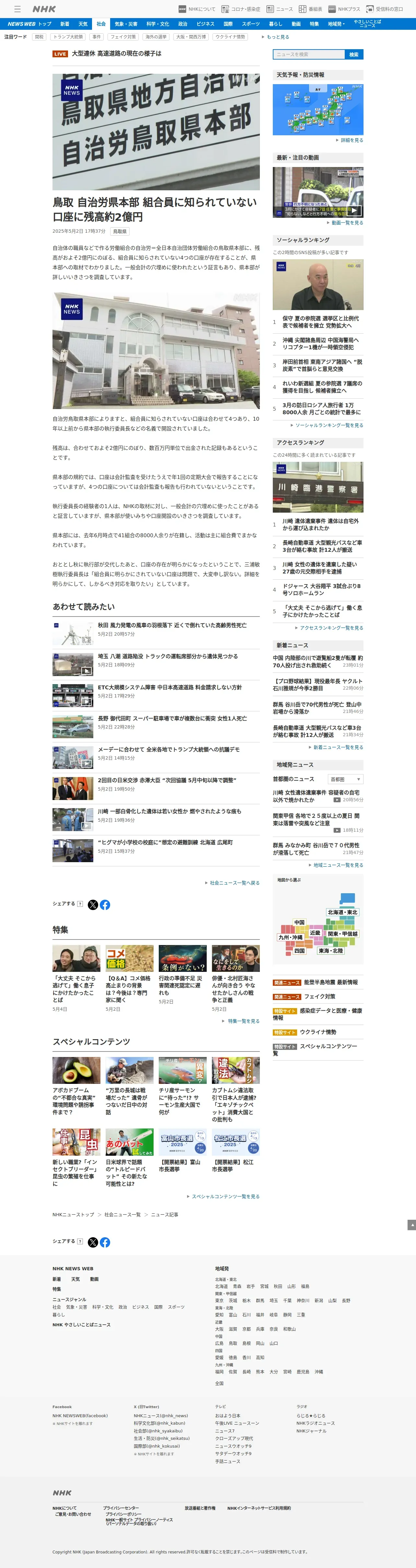Select 天気 tab in navigation

coord(83,24)
